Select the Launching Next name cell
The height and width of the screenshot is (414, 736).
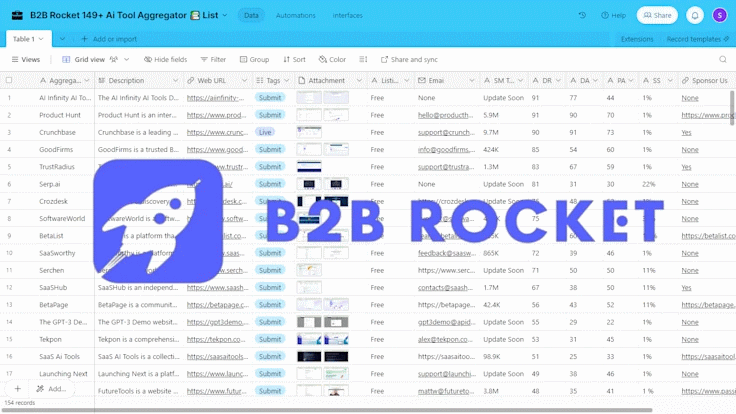[63, 374]
